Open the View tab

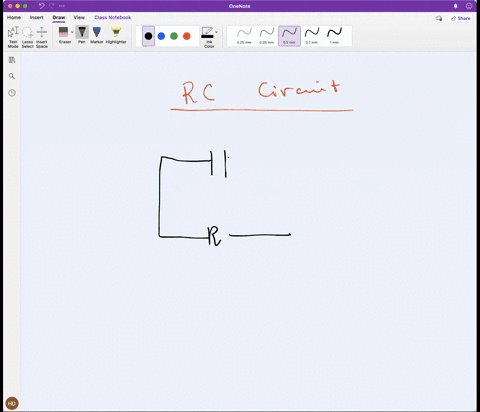(79, 18)
